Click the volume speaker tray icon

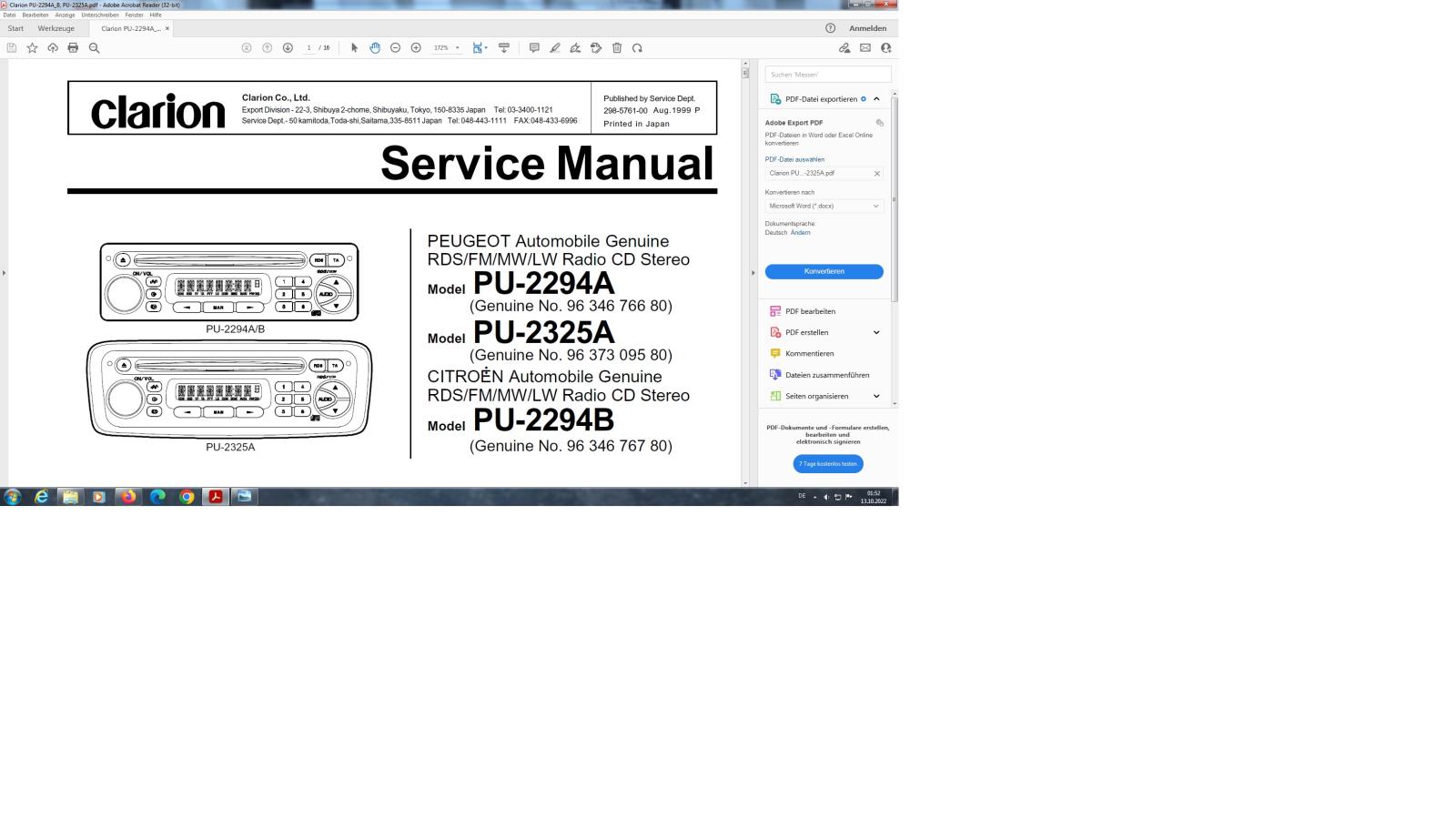coord(826,497)
